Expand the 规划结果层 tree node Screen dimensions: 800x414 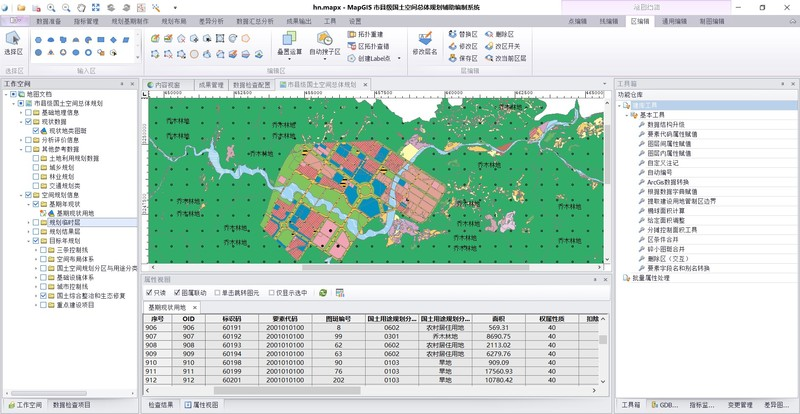pyautogui.click(x=28, y=231)
